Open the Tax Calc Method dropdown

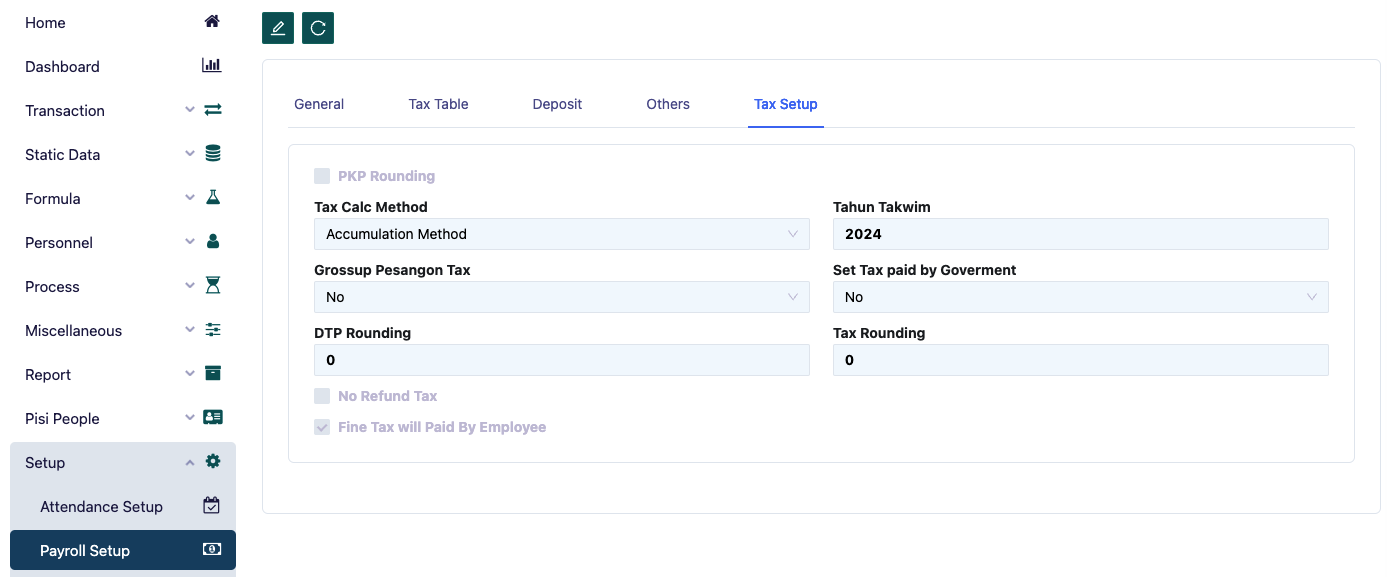tap(561, 234)
